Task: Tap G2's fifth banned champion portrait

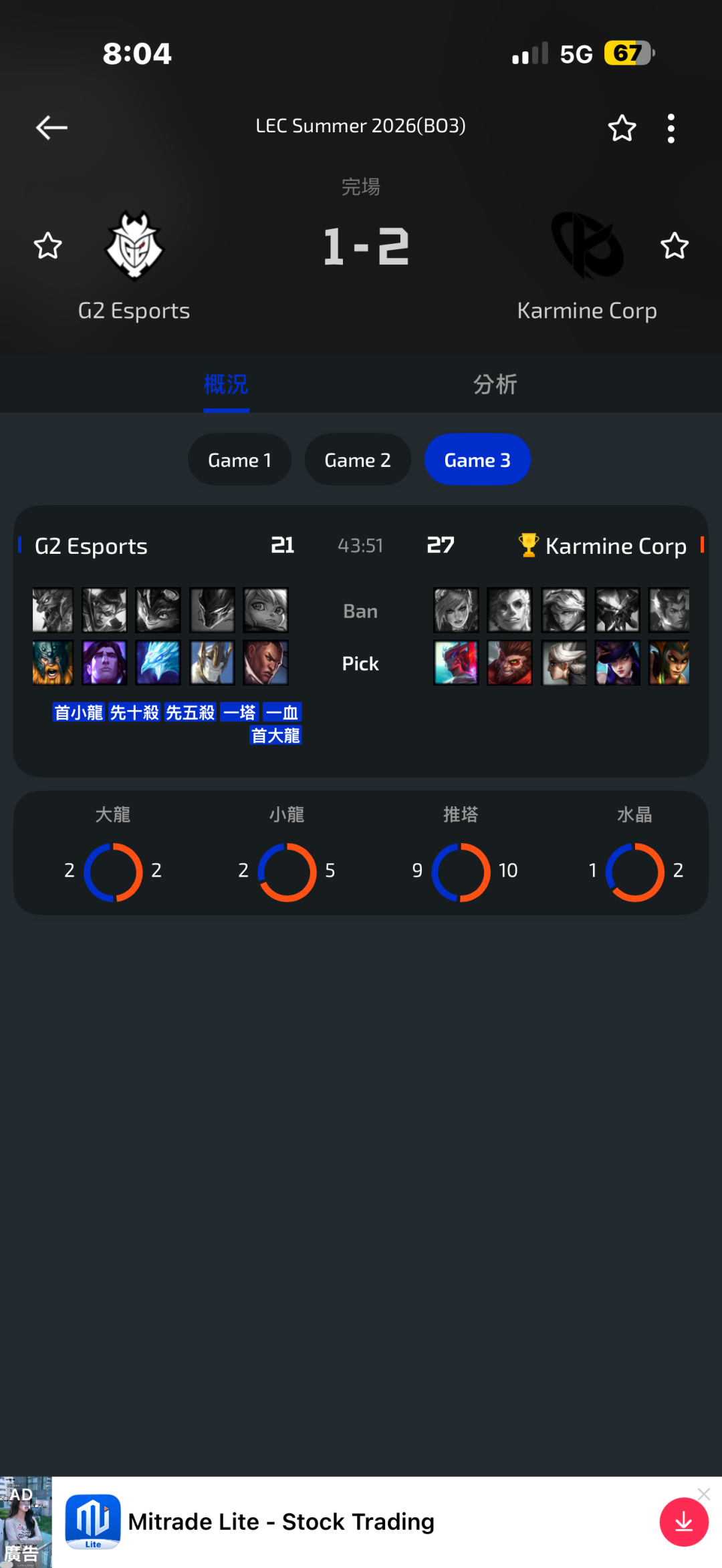Action: pyautogui.click(x=265, y=610)
